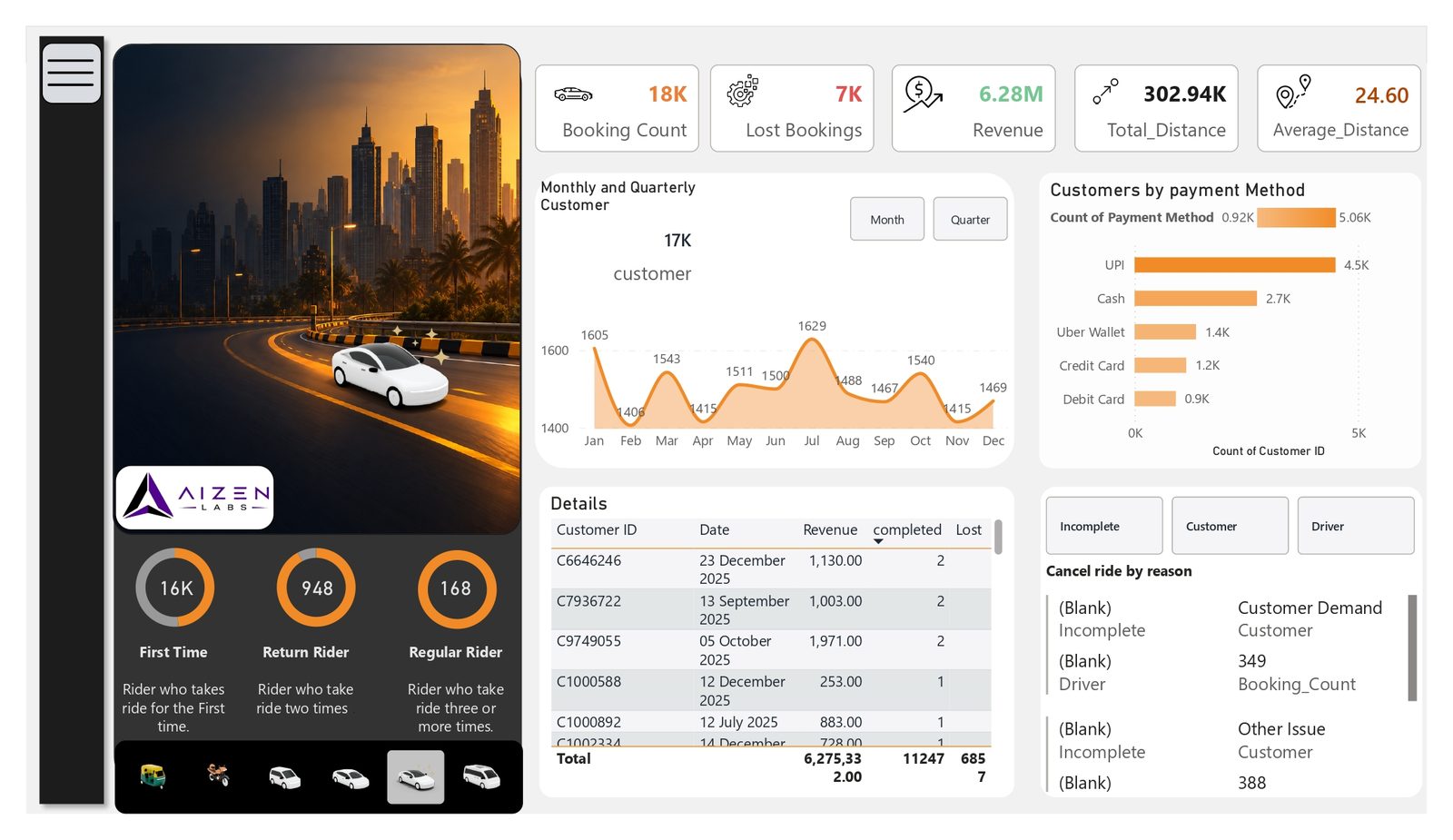Sort table by Lost header
Screen dimensions: 1453x840
(968, 529)
